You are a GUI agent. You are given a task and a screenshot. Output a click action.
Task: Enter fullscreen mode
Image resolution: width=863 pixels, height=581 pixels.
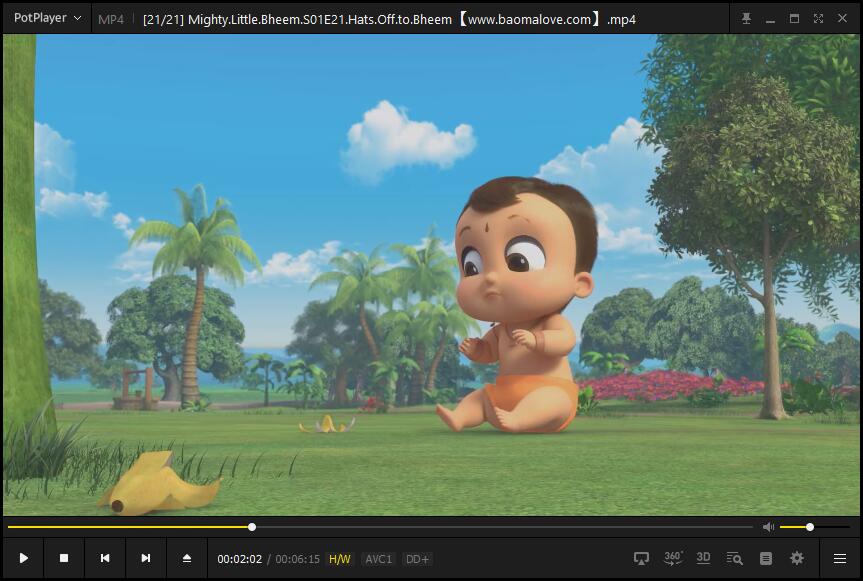[x=818, y=19]
